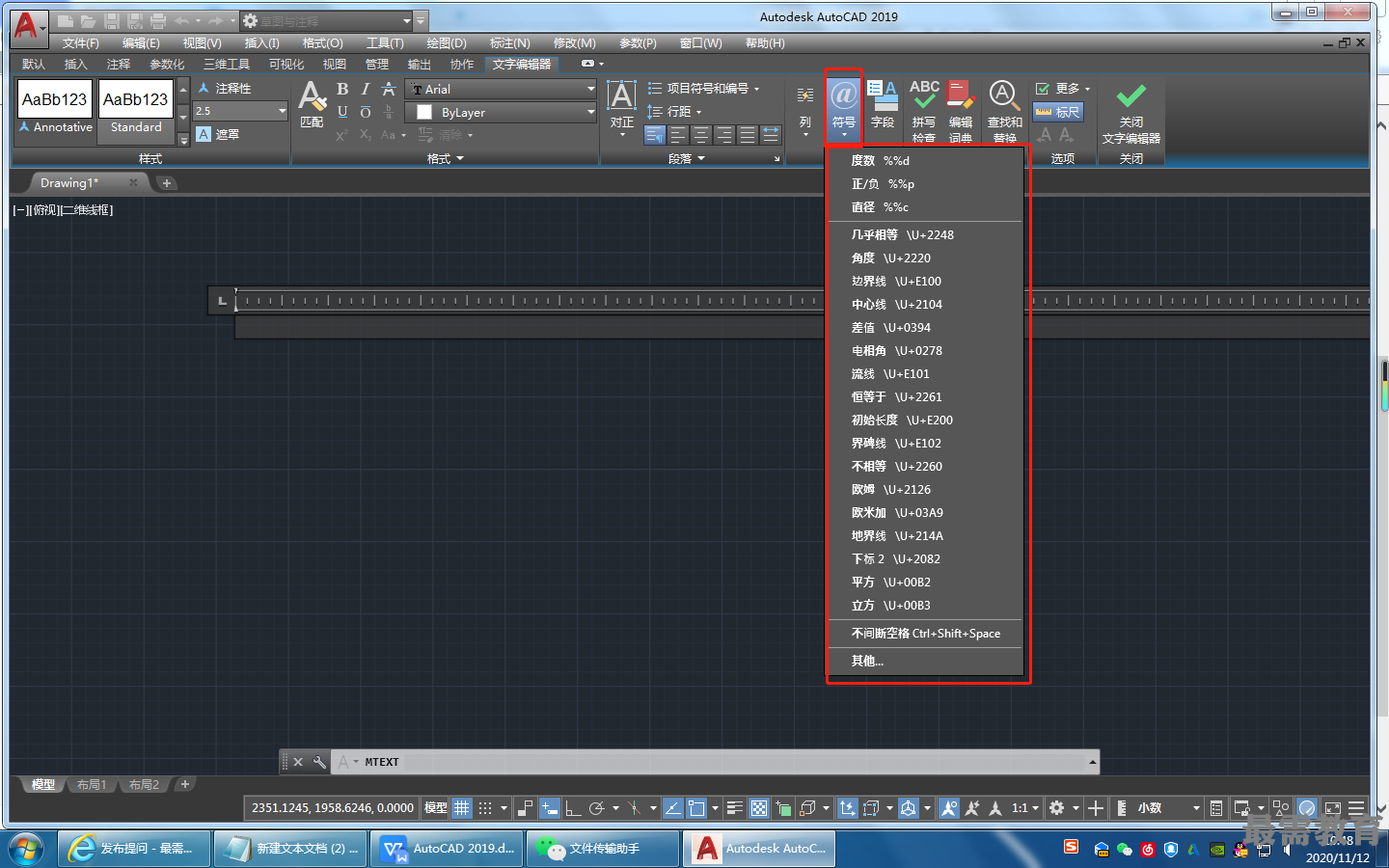
Task: Open the Arial font dropdown
Action: [x=591, y=89]
